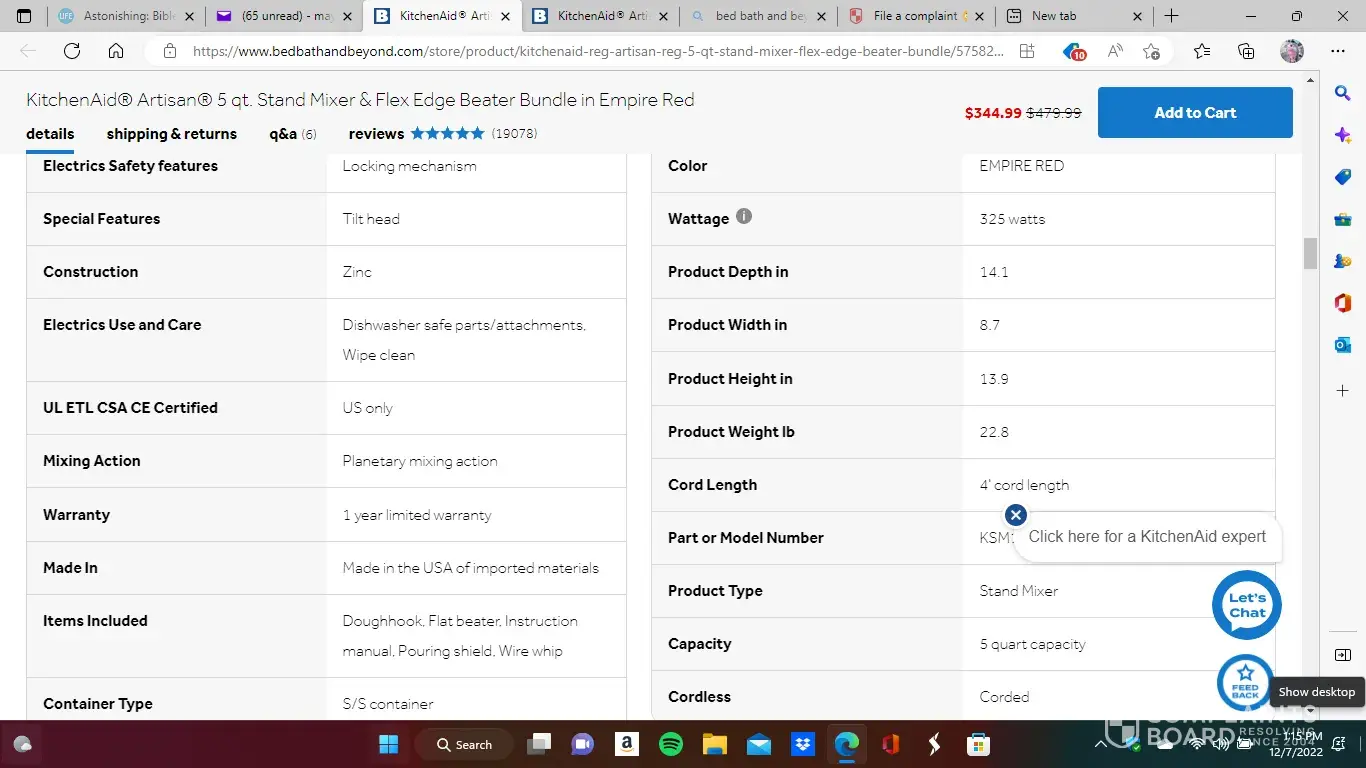Click the KitchenAid expert chat link
1366x768 pixels.
click(x=1147, y=537)
